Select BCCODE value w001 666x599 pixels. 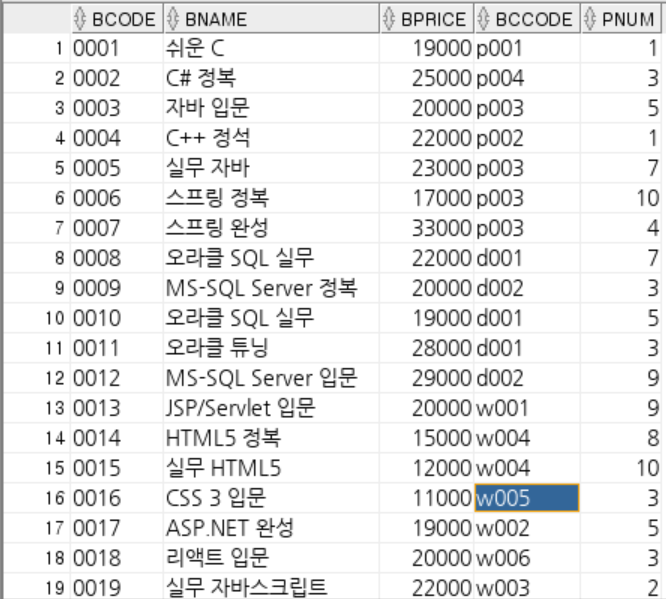pos(527,408)
